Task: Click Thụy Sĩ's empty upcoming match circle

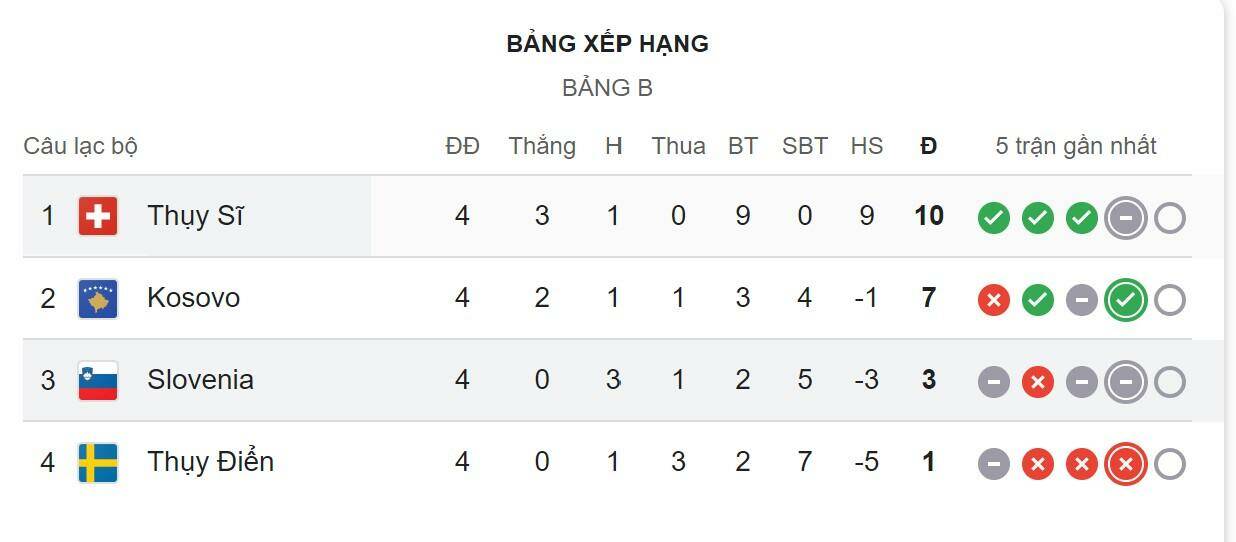Action: (1169, 217)
